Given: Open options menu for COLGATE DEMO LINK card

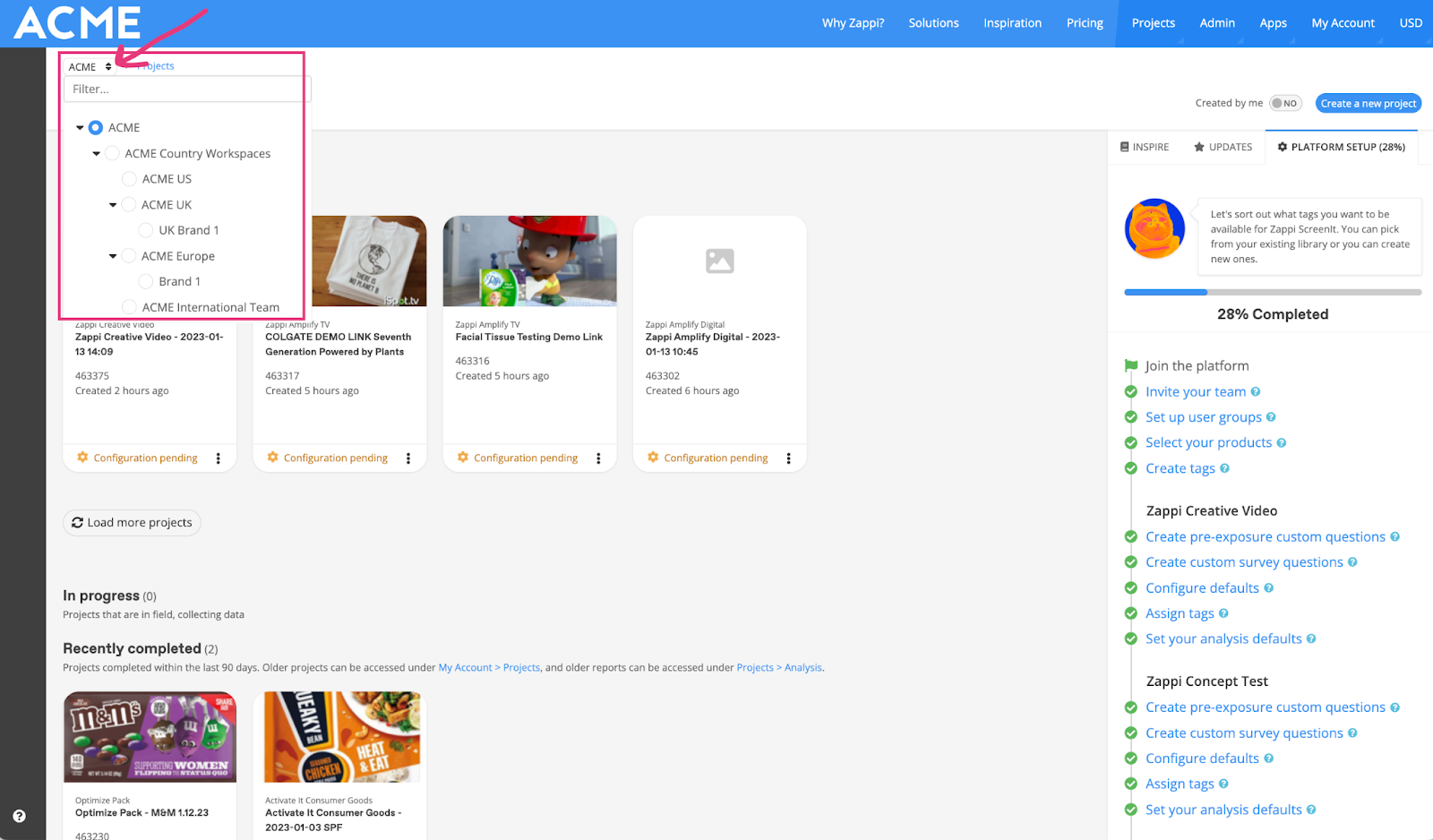Looking at the screenshot, I should pyautogui.click(x=408, y=459).
